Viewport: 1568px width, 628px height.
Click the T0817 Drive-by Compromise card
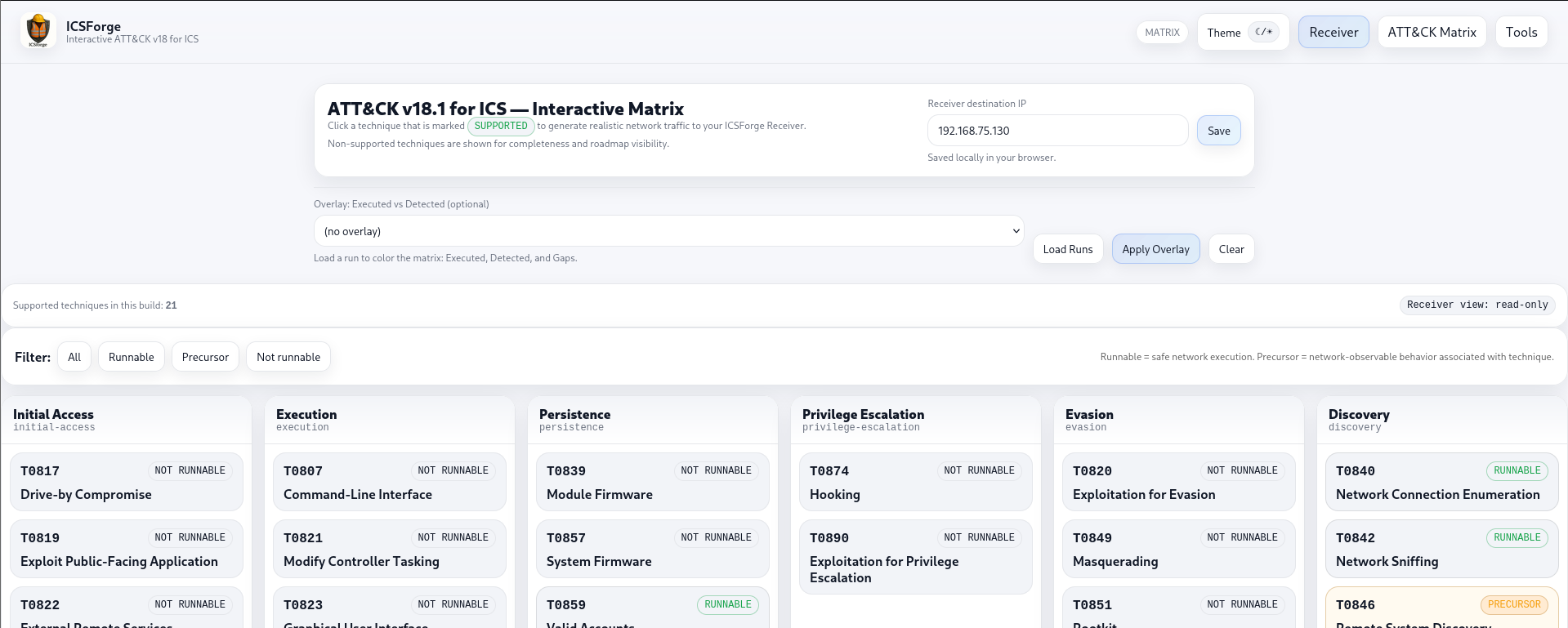pos(126,482)
